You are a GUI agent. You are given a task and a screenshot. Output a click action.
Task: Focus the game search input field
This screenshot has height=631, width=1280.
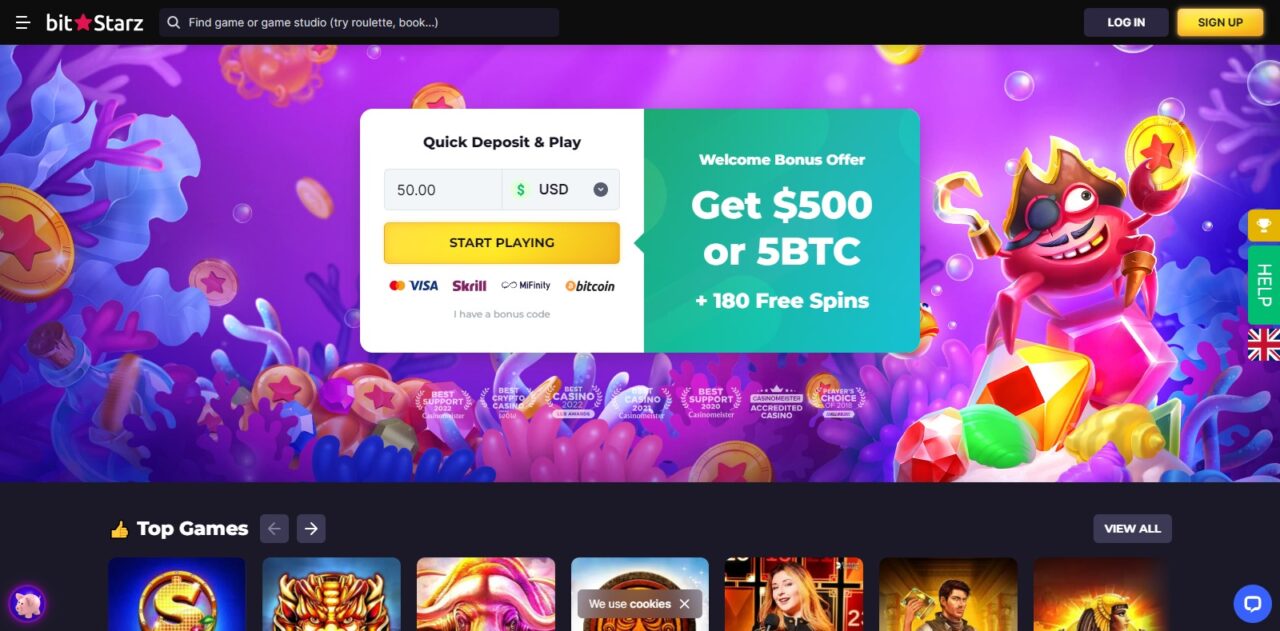pos(359,22)
